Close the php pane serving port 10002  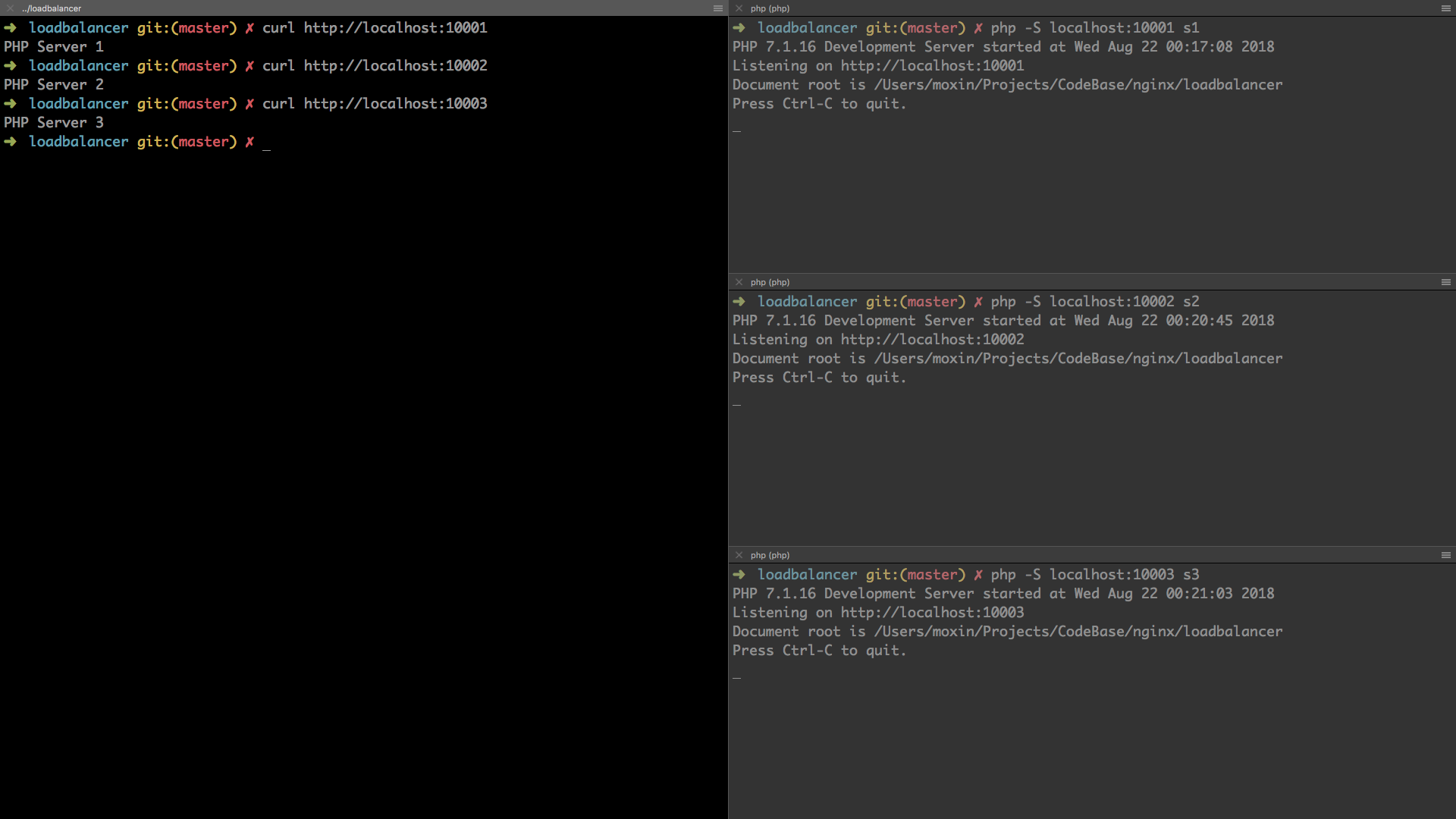[739, 282]
